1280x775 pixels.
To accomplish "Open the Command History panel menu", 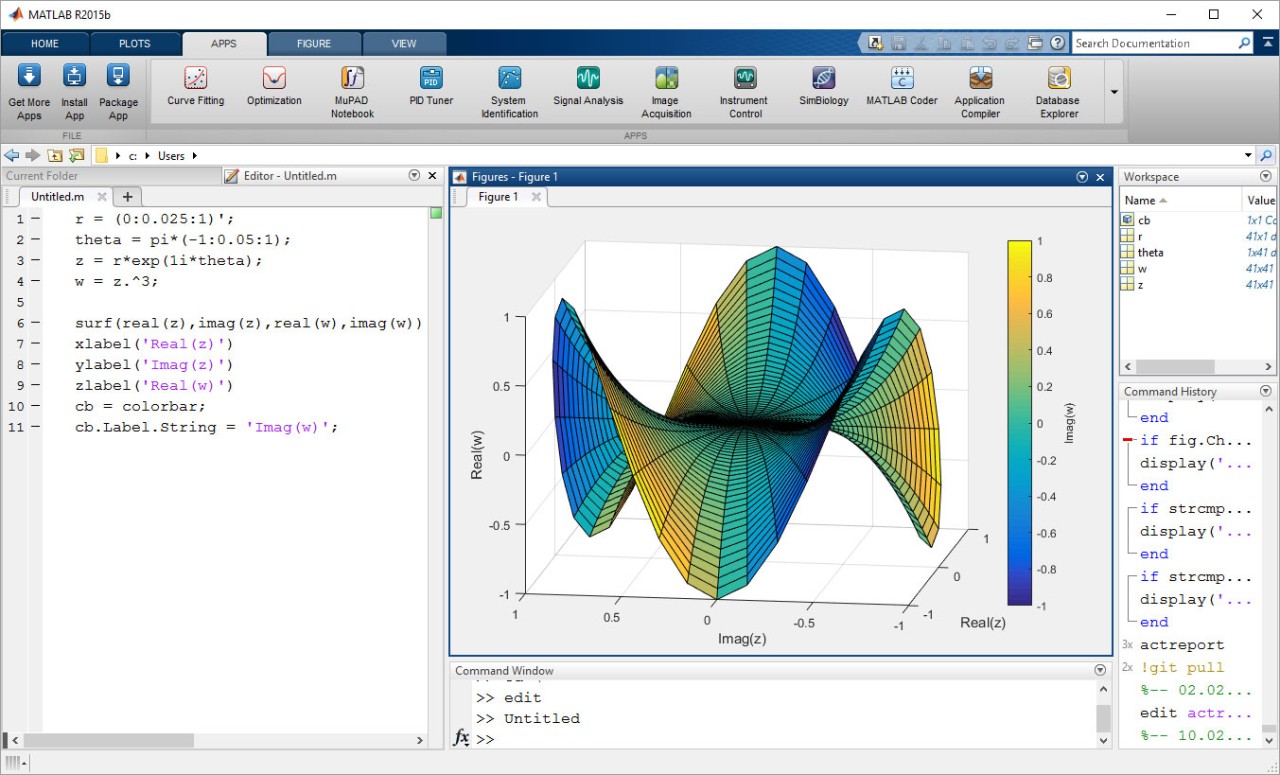I will (1265, 391).
